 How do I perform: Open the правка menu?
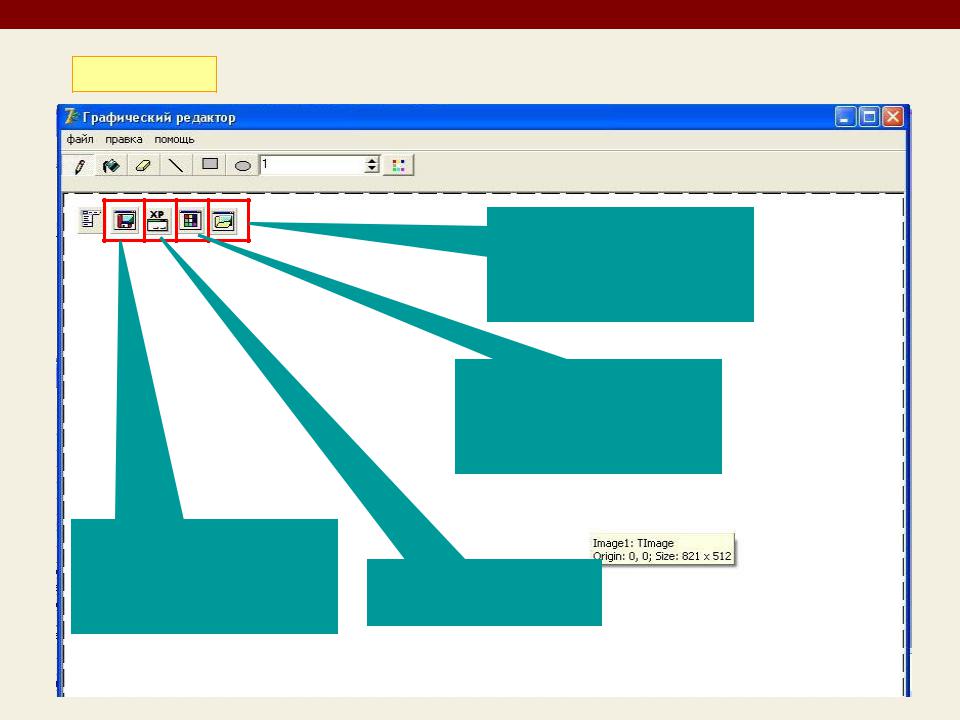124,140
